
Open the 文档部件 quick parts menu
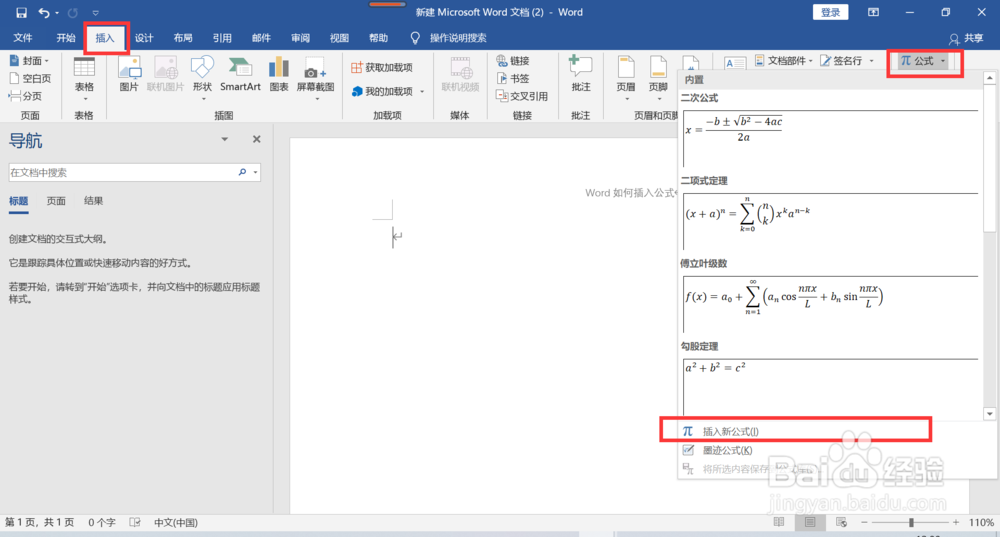[784, 61]
